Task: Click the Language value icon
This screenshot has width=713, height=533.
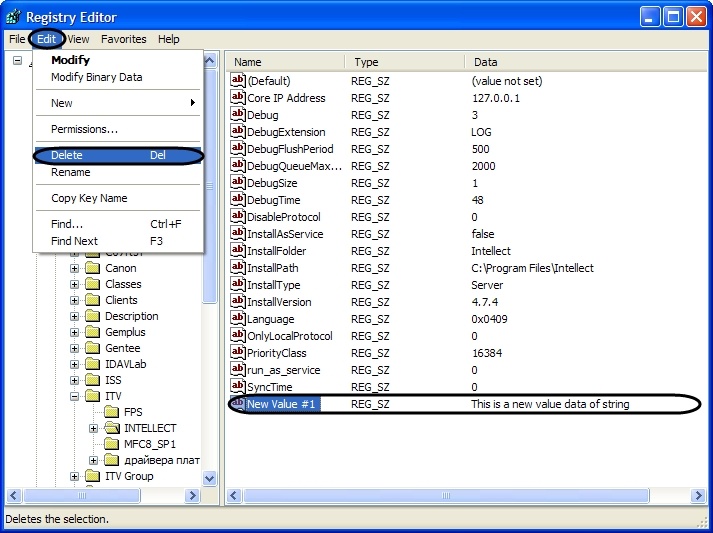Action: pyautogui.click(x=238, y=319)
